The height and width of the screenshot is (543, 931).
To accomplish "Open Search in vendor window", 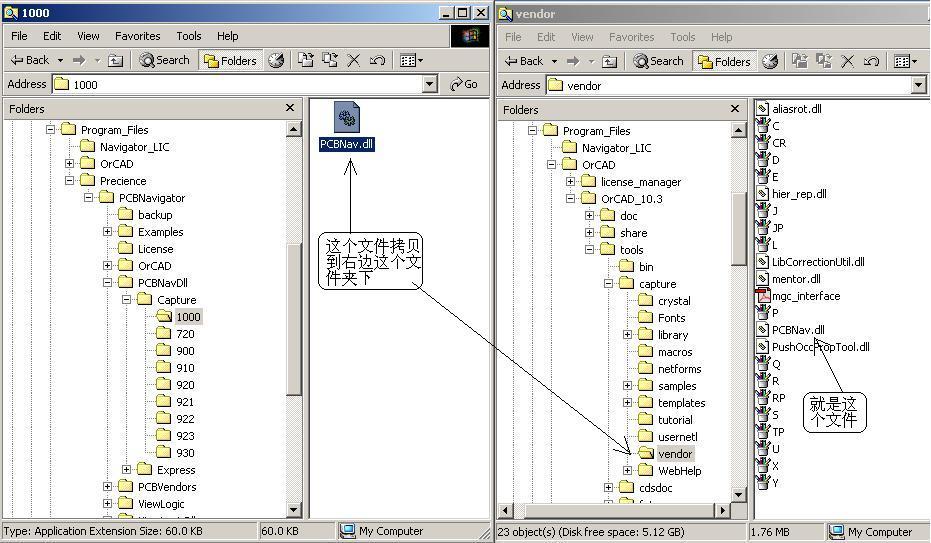I will pyautogui.click(x=658, y=61).
